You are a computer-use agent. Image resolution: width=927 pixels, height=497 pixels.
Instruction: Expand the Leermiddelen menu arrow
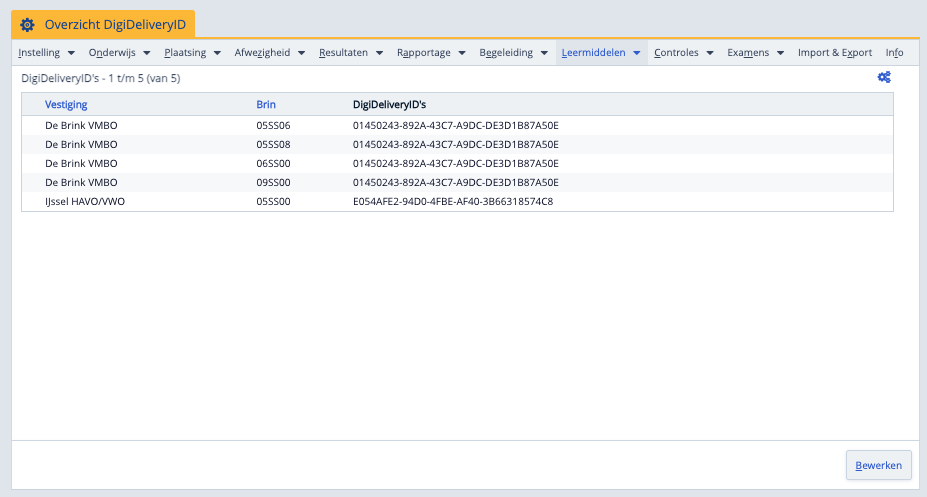click(637, 53)
